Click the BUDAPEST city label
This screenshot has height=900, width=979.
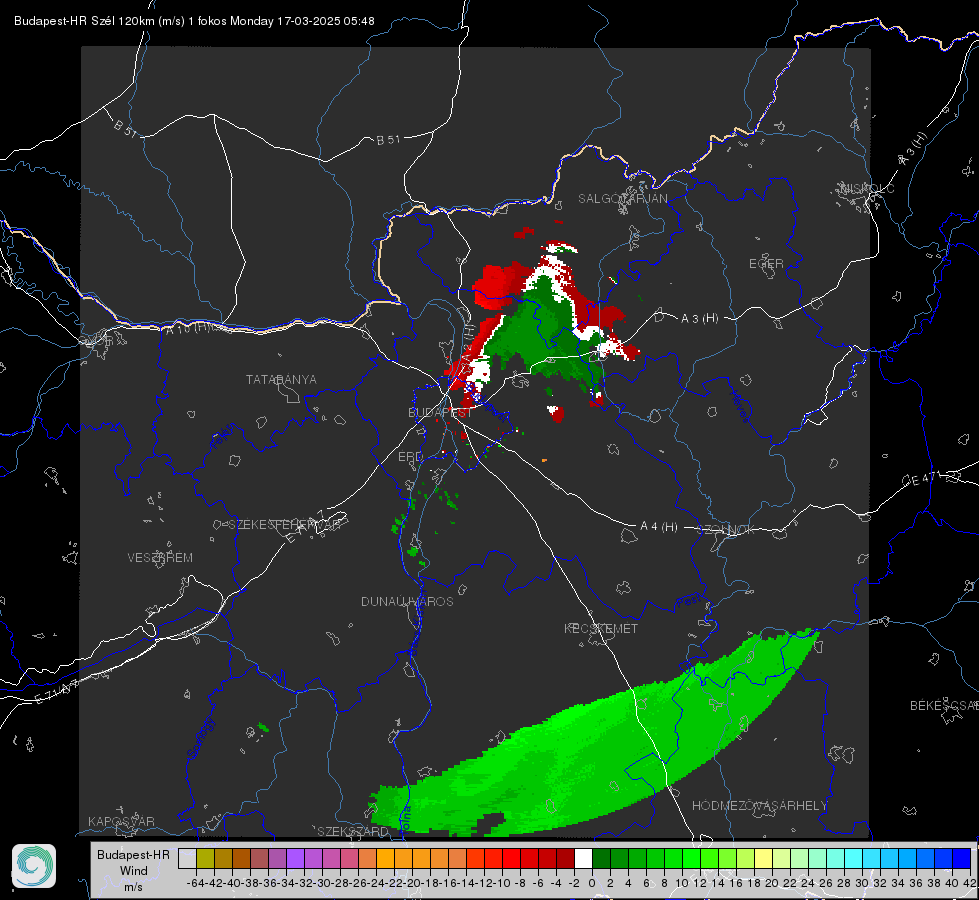click(x=440, y=413)
